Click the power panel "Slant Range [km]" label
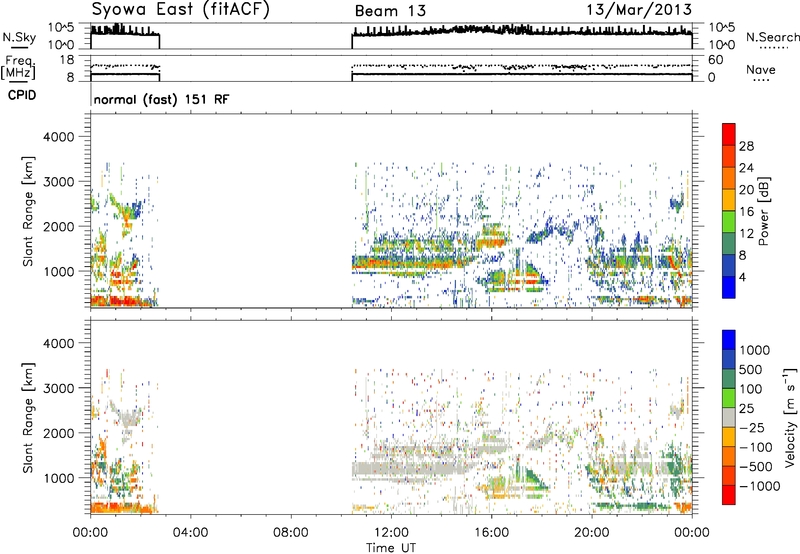Image resolution: width=800 pixels, height=554 pixels. tap(28, 211)
